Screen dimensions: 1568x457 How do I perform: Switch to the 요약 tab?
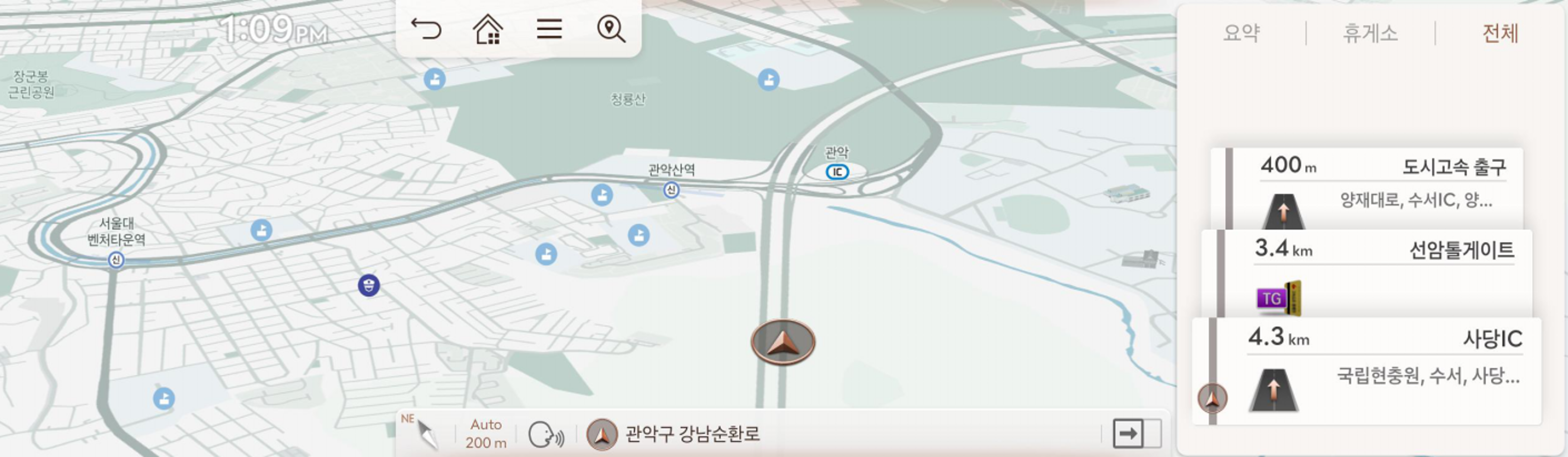1241,33
